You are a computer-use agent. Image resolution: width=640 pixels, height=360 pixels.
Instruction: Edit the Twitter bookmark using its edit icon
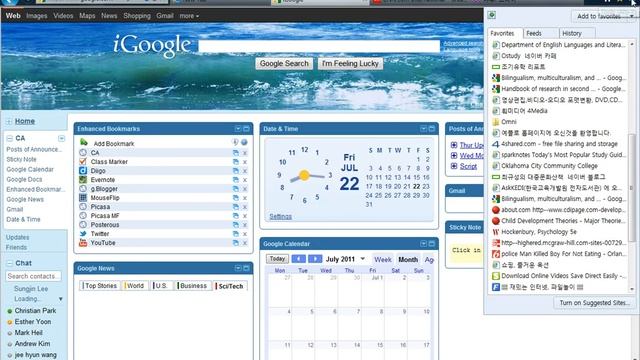click(x=236, y=234)
